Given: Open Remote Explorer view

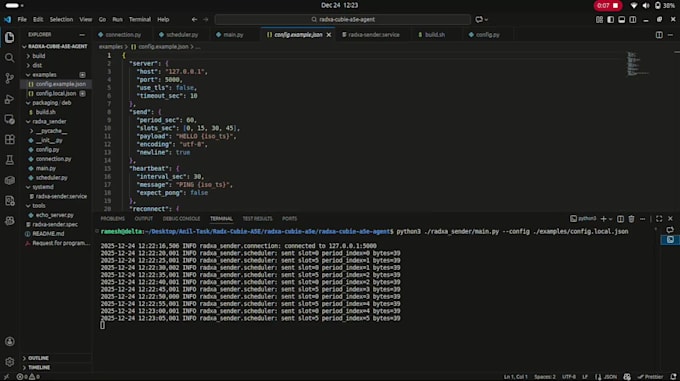Looking at the screenshot, I should click(x=9, y=119).
